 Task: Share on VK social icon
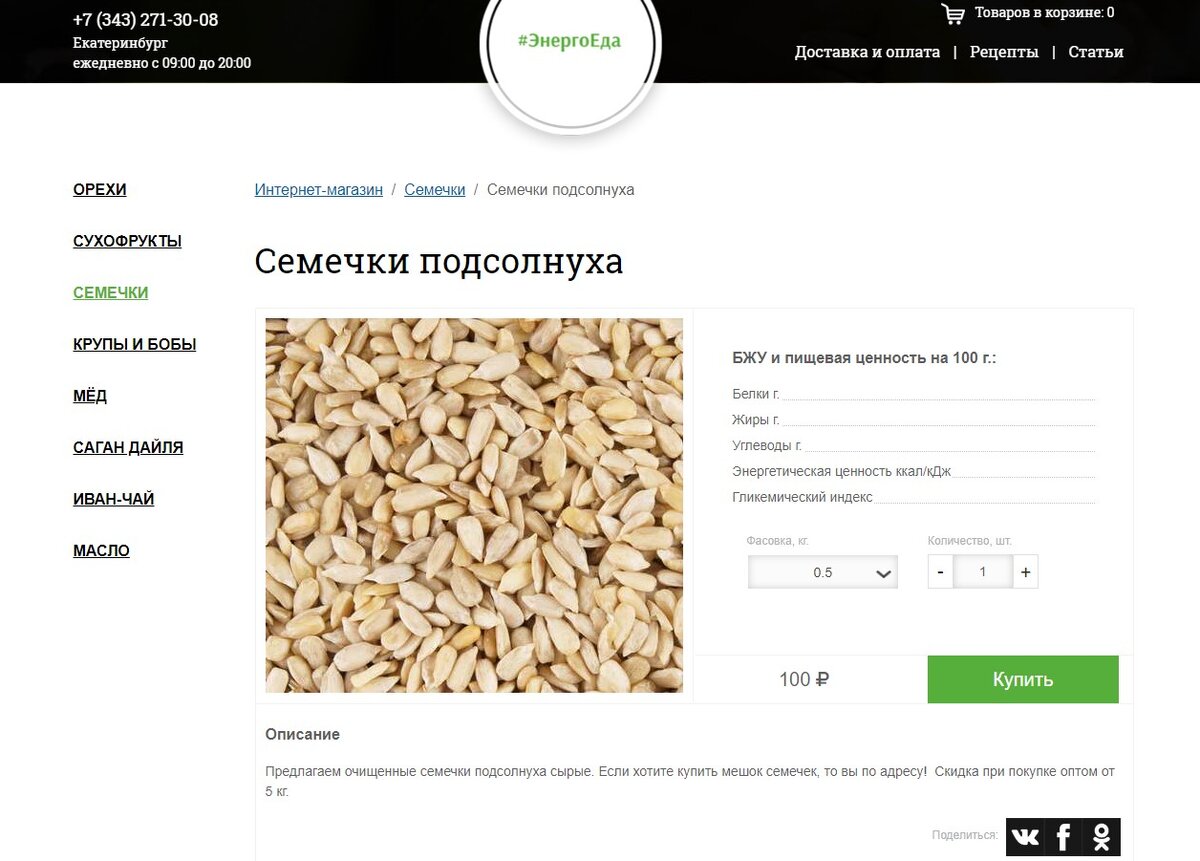point(1025,837)
